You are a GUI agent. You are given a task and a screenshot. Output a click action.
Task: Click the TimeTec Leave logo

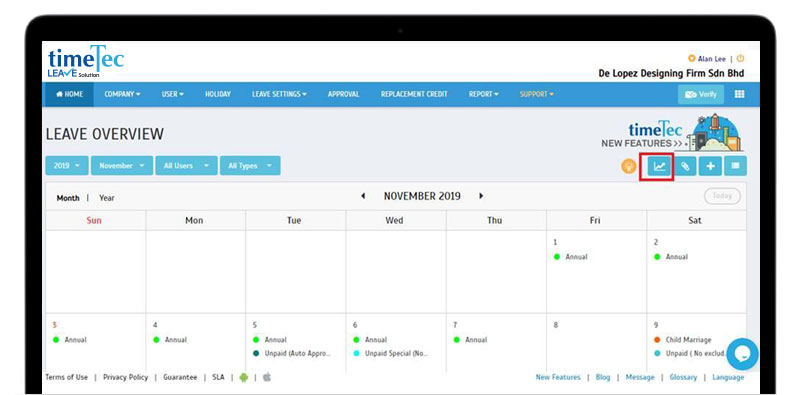86,61
